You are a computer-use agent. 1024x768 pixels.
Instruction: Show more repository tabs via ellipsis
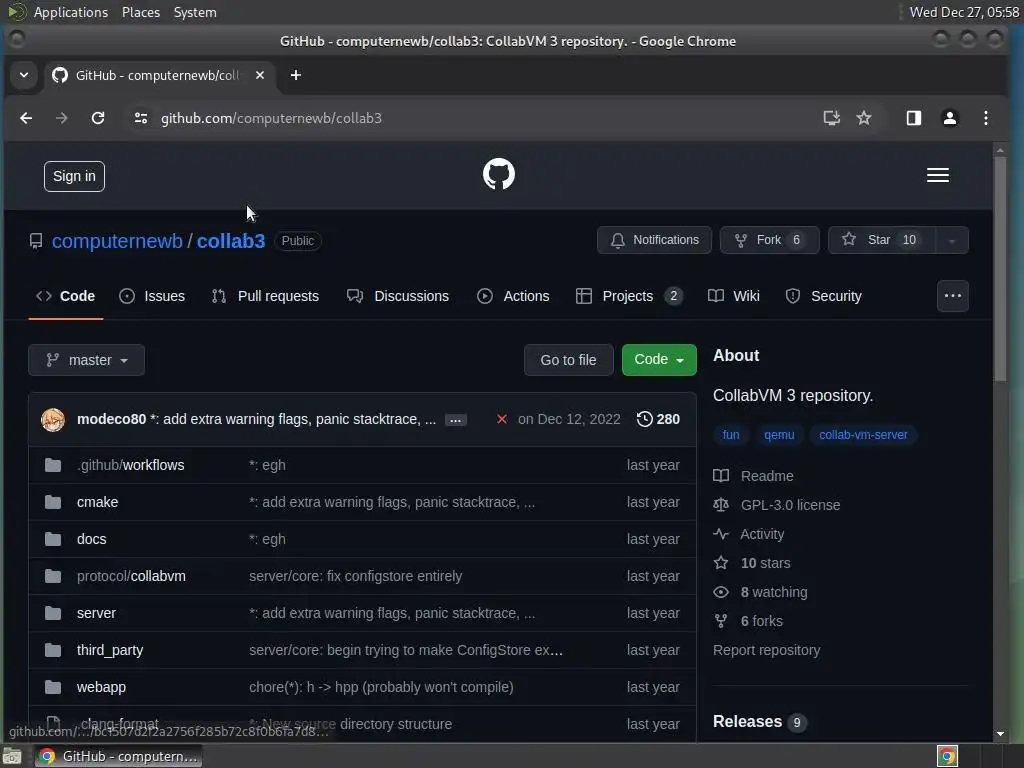(x=953, y=296)
